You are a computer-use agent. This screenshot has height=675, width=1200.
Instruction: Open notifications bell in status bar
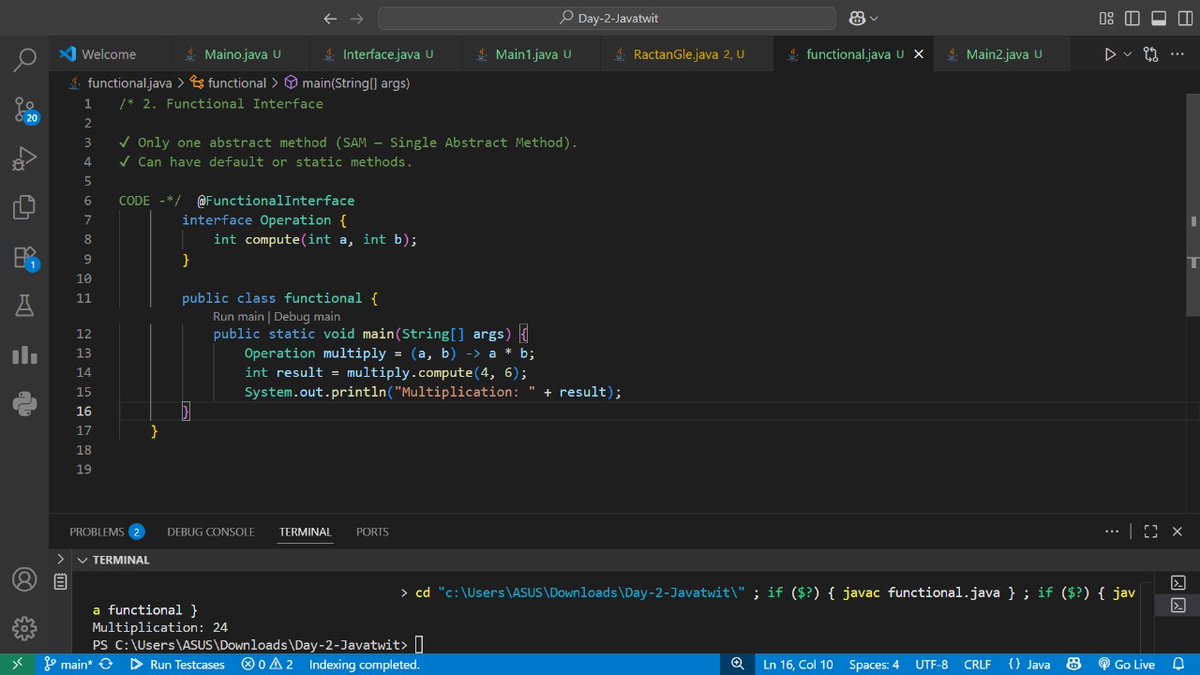click(x=1178, y=665)
